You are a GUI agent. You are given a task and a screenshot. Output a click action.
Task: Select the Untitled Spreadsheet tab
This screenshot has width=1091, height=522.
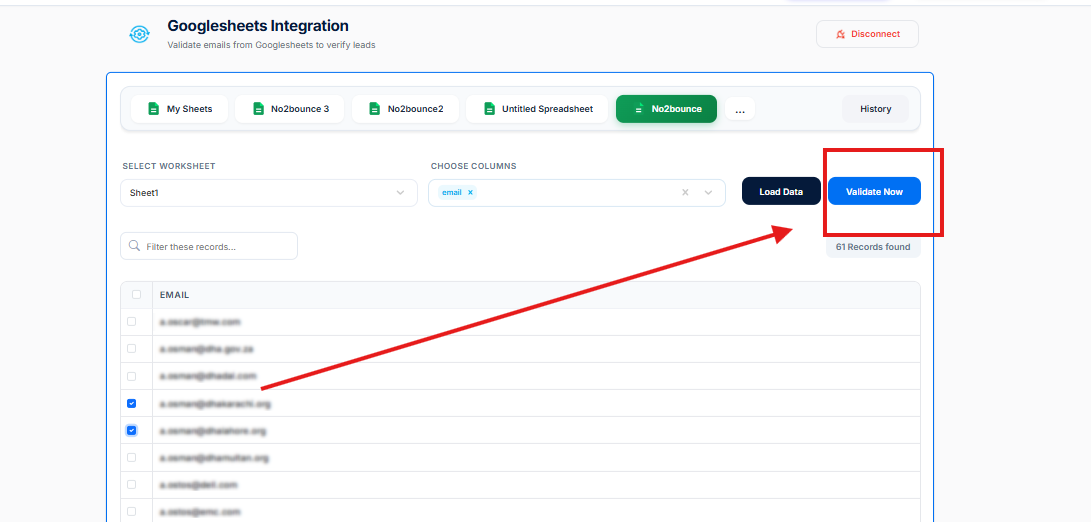click(537, 109)
